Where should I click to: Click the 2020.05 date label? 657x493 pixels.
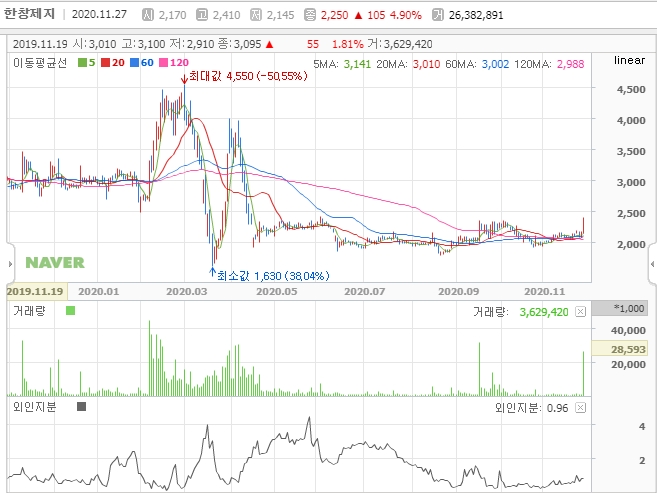277,292
